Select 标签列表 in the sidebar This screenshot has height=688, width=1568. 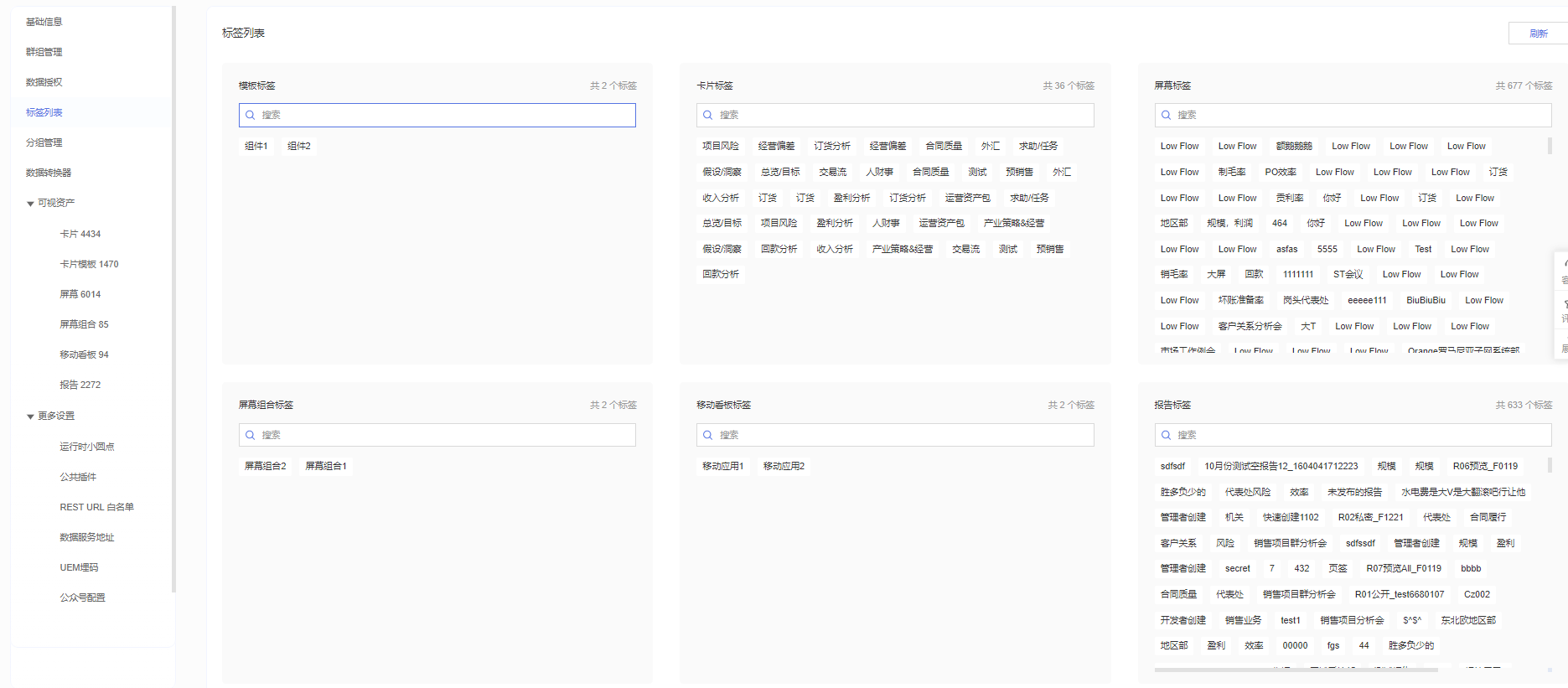coord(44,112)
